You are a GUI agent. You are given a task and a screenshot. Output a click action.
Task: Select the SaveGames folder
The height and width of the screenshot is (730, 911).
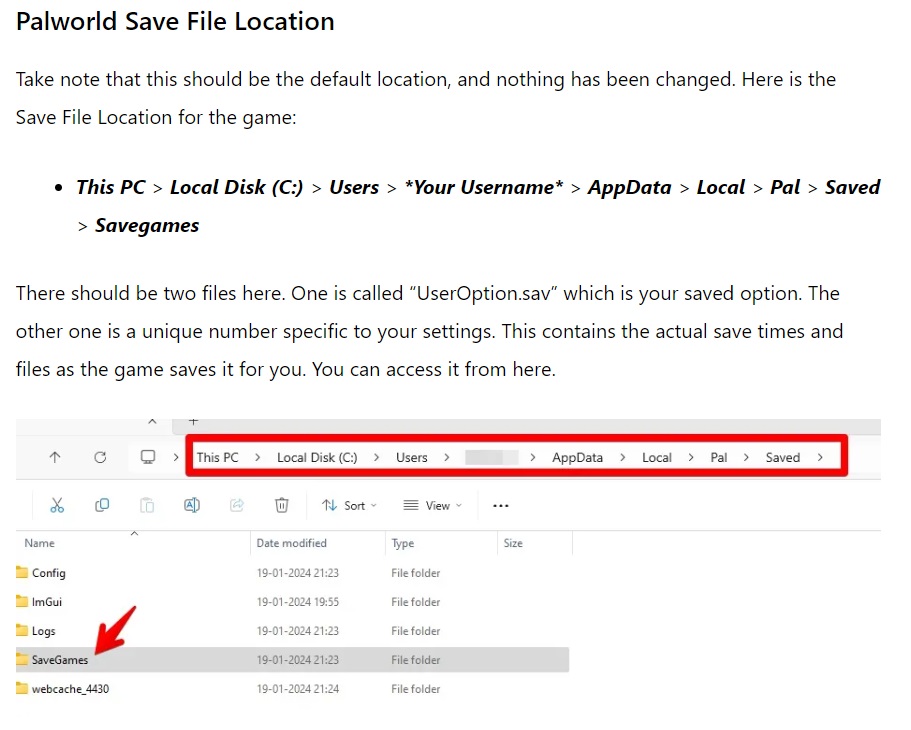click(x=60, y=660)
